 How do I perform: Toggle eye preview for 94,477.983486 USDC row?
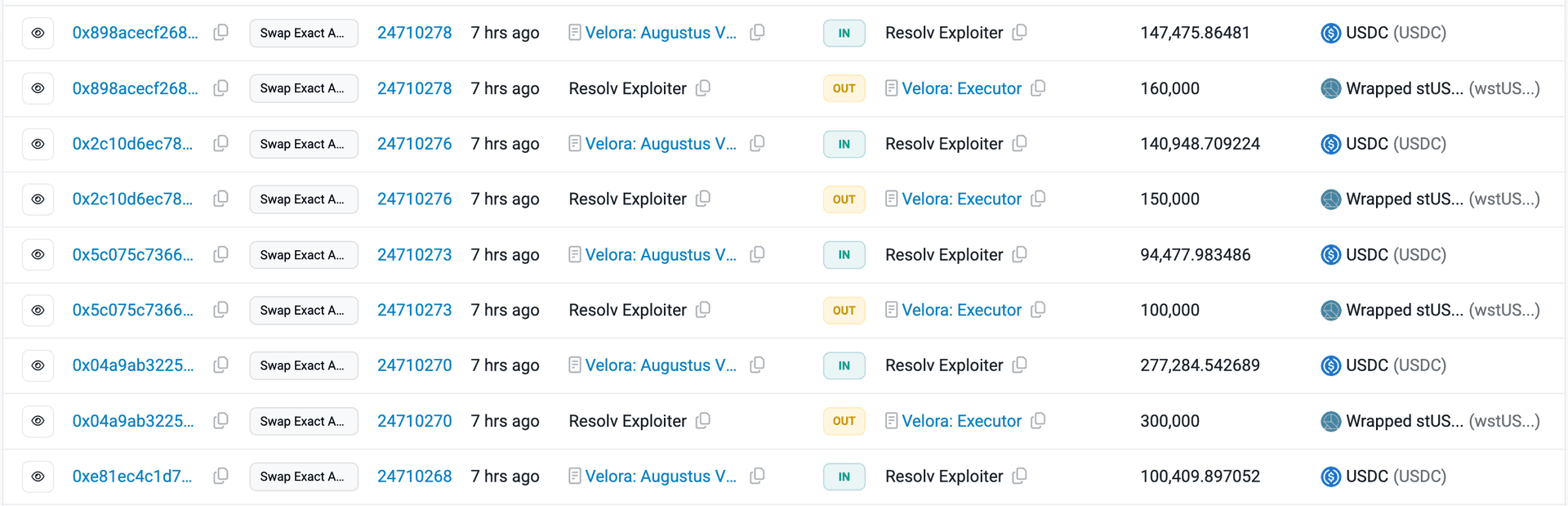(38, 255)
